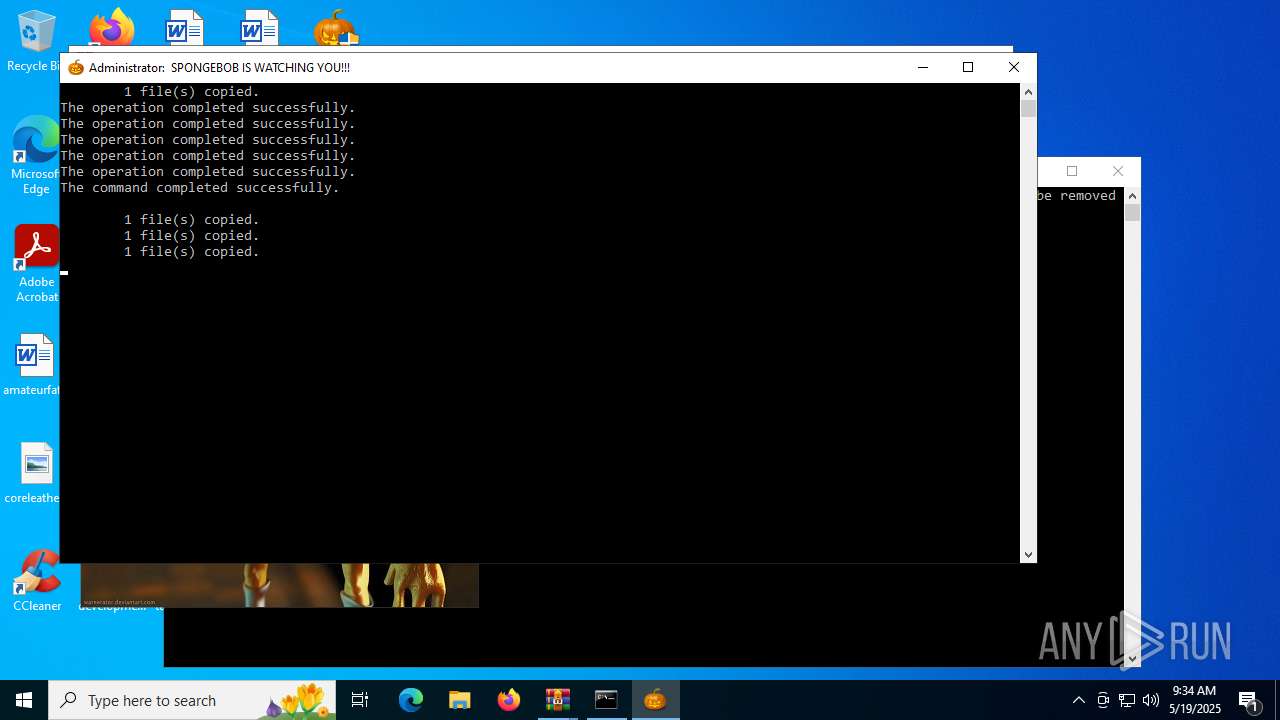Open Firefox from the taskbar

pyautogui.click(x=509, y=700)
